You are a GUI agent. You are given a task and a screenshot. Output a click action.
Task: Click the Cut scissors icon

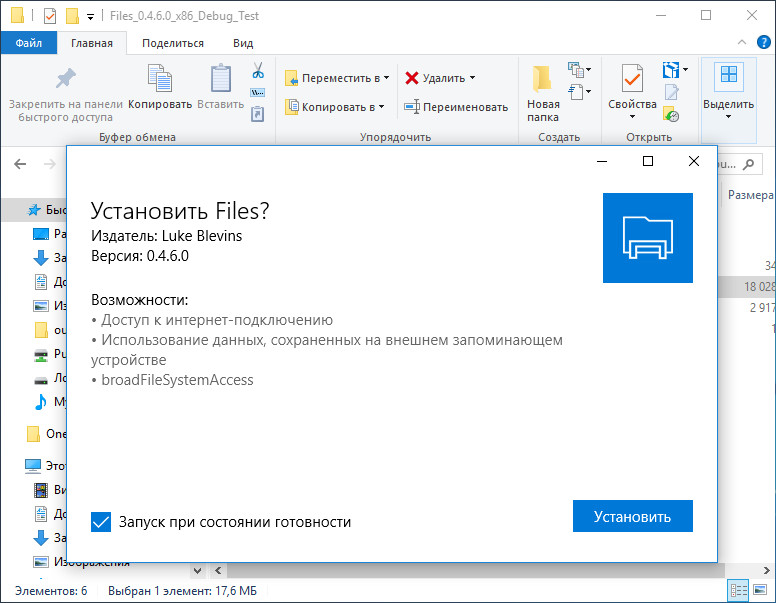point(258,70)
